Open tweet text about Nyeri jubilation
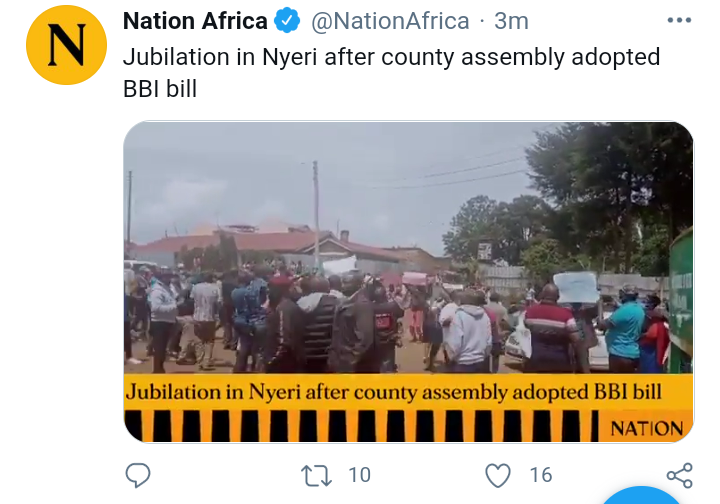 point(391,73)
